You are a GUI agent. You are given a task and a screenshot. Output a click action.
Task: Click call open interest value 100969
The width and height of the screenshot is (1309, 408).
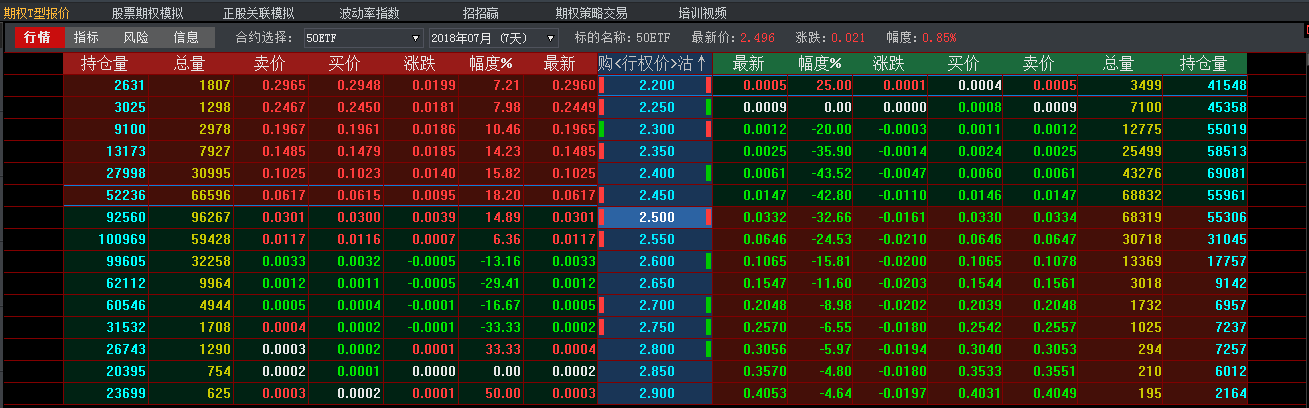click(x=122, y=239)
